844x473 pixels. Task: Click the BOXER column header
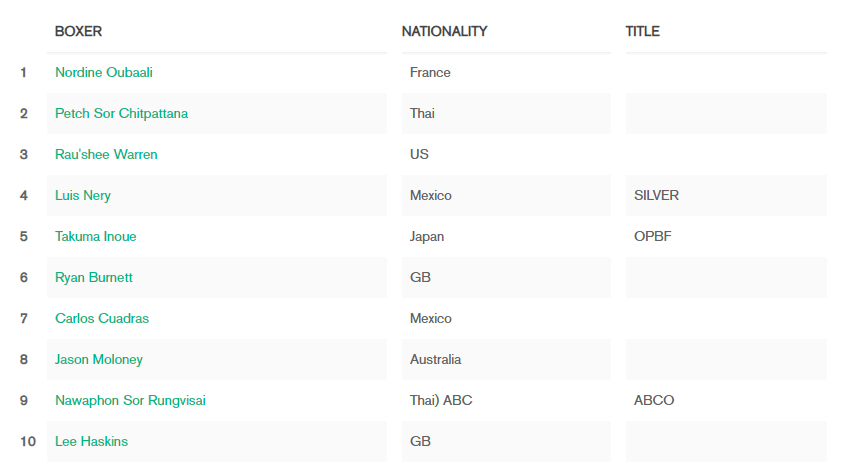(x=79, y=32)
